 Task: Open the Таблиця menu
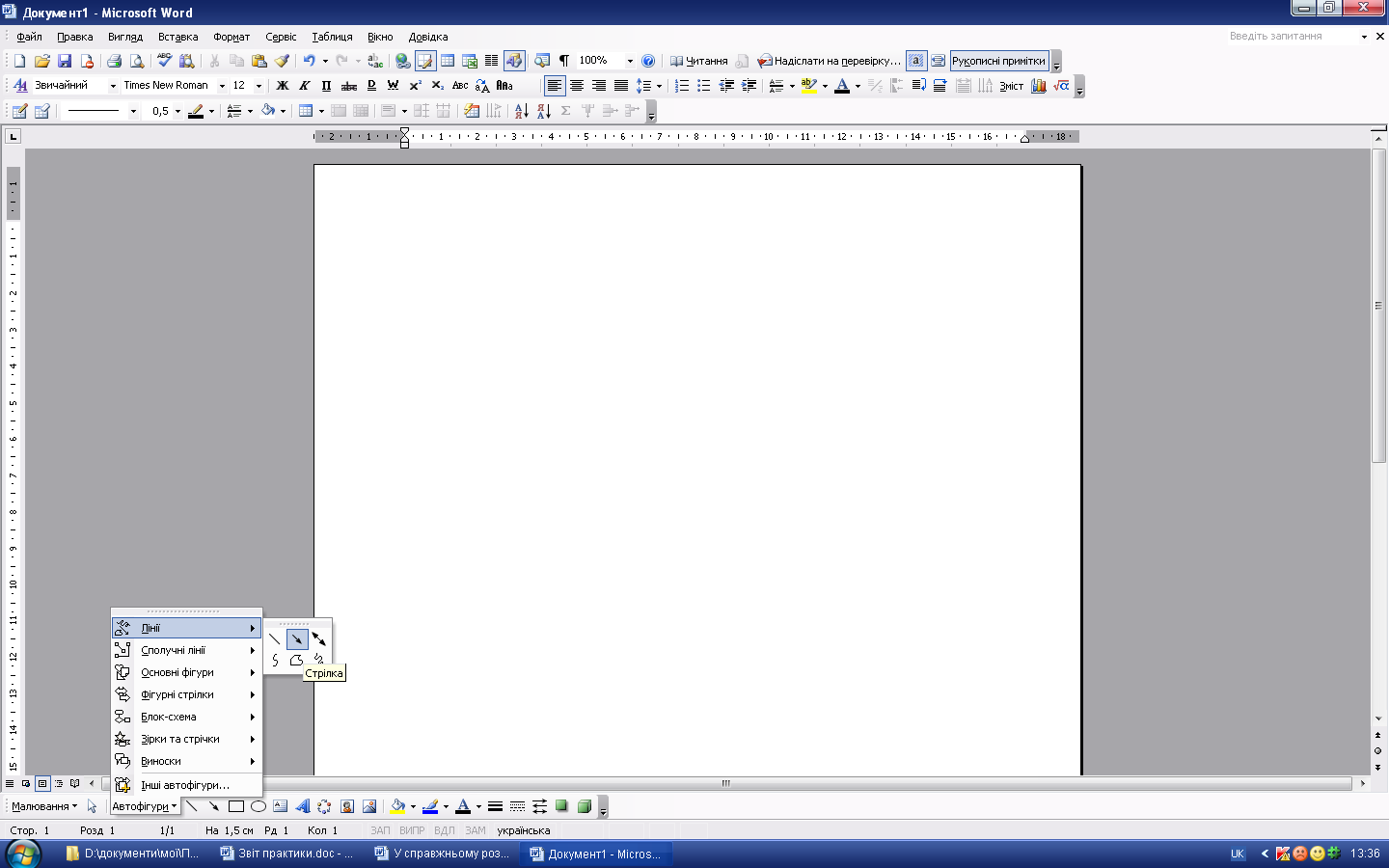[x=332, y=37]
